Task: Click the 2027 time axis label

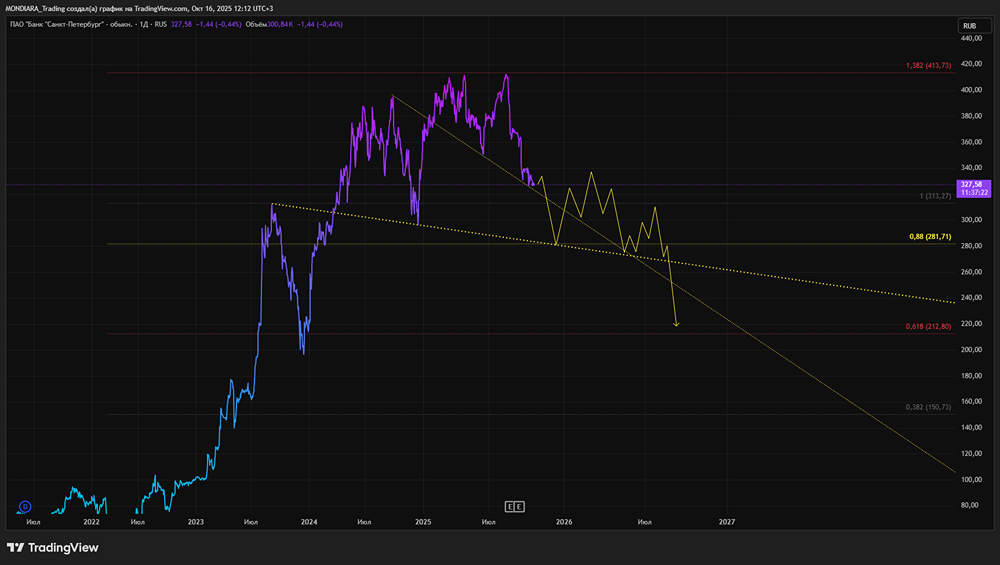Action: click(727, 522)
